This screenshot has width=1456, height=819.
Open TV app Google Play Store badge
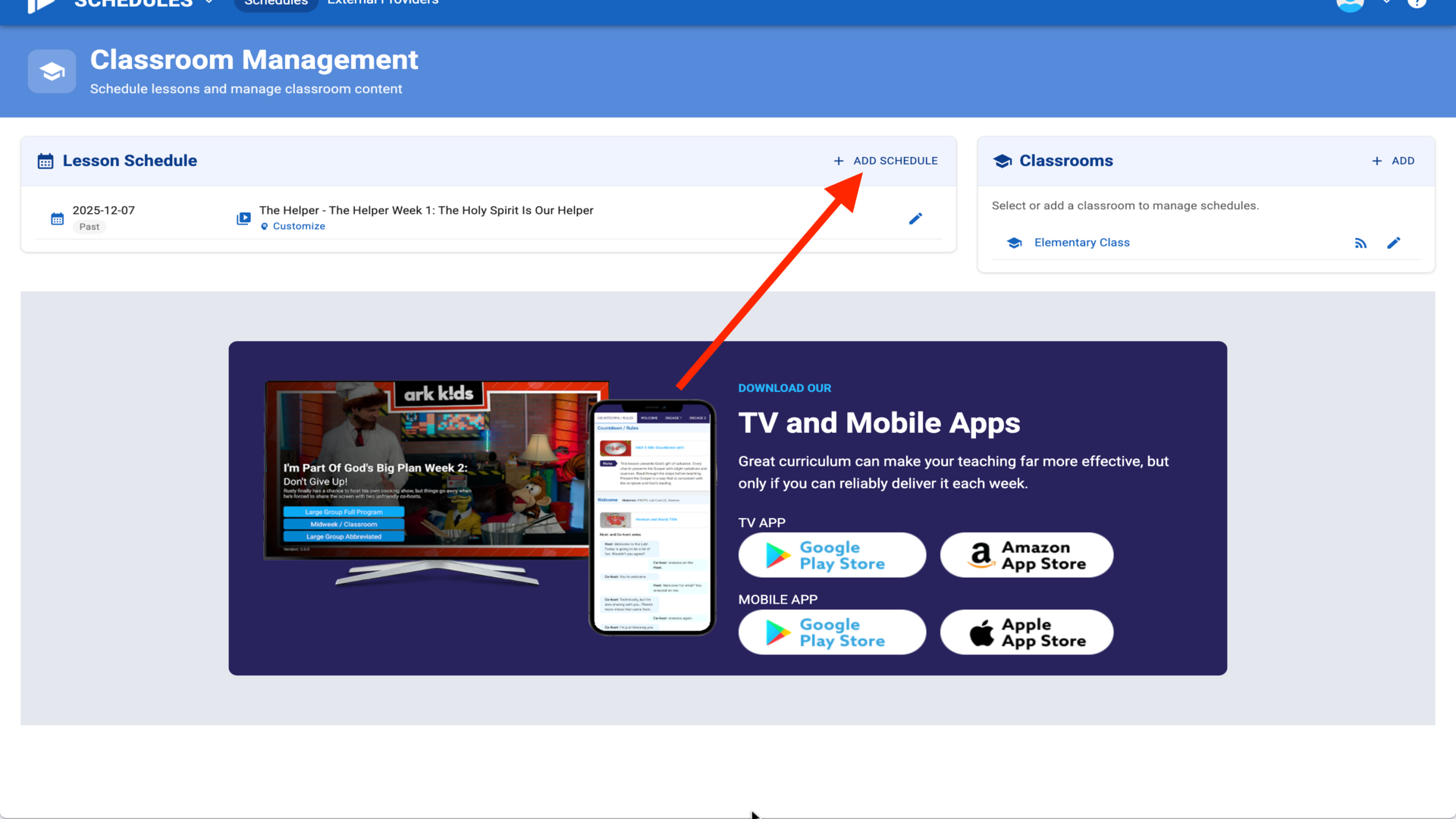click(832, 555)
